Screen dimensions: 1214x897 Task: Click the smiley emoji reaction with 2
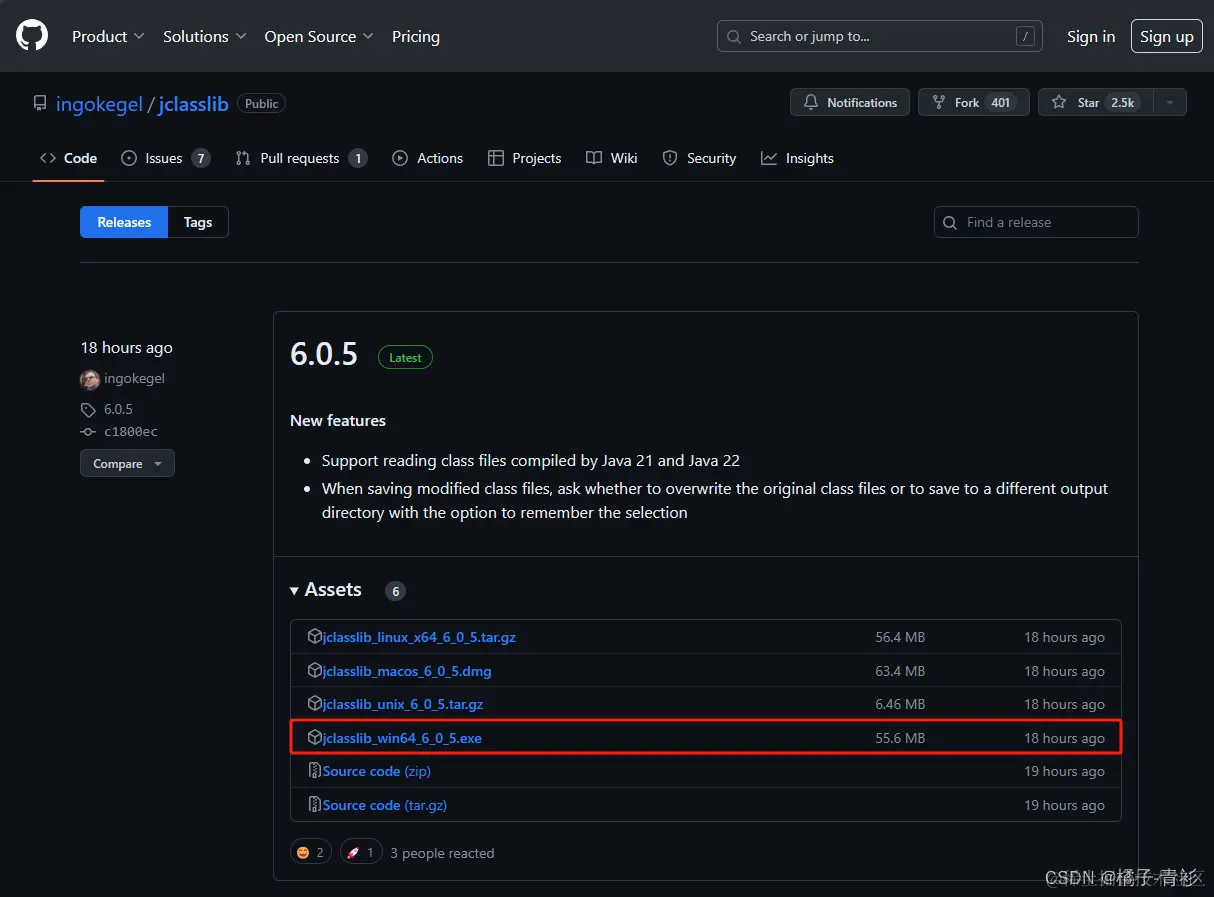coord(310,852)
